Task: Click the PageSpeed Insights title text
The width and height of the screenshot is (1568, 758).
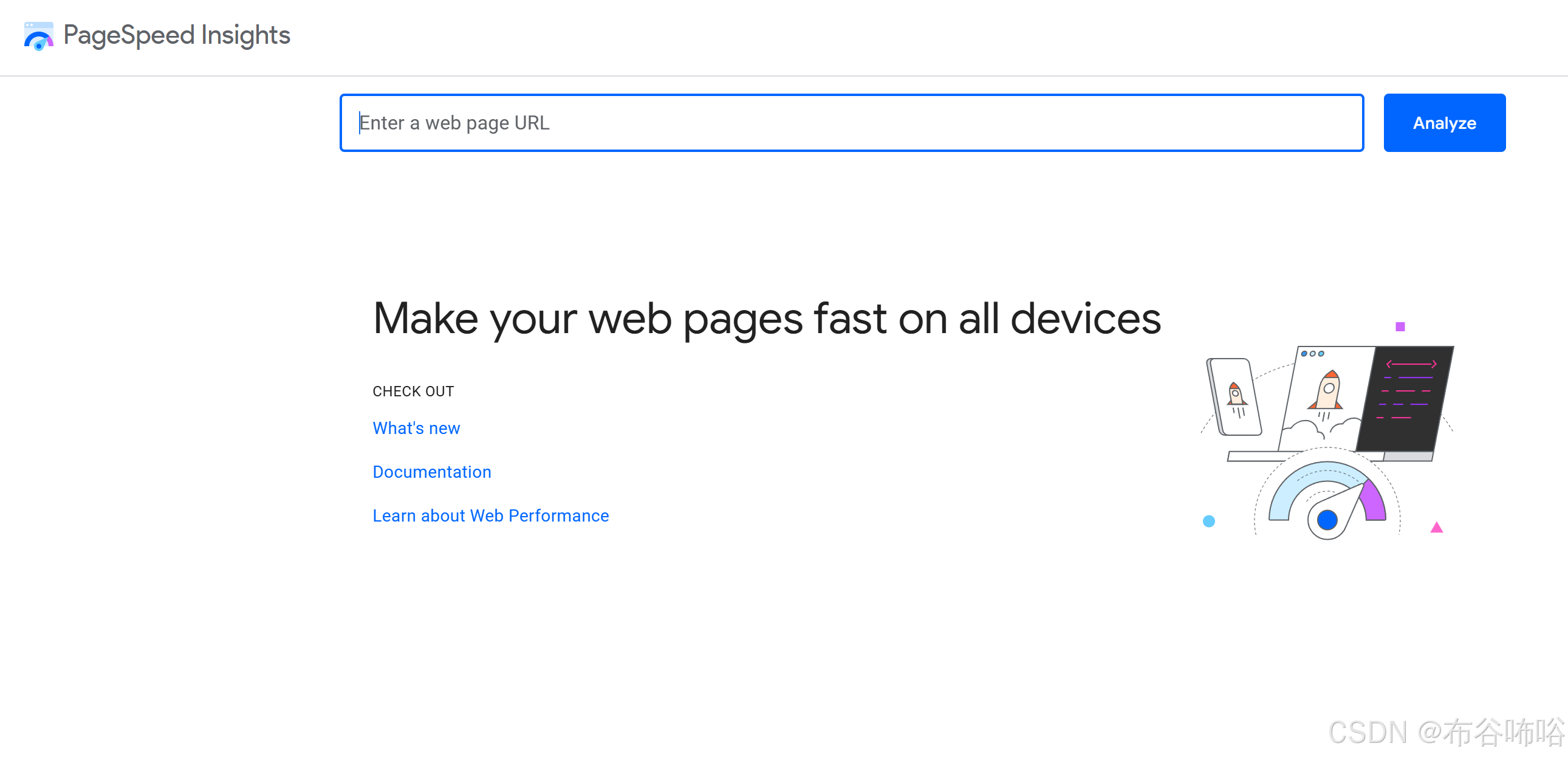Action: 177,35
